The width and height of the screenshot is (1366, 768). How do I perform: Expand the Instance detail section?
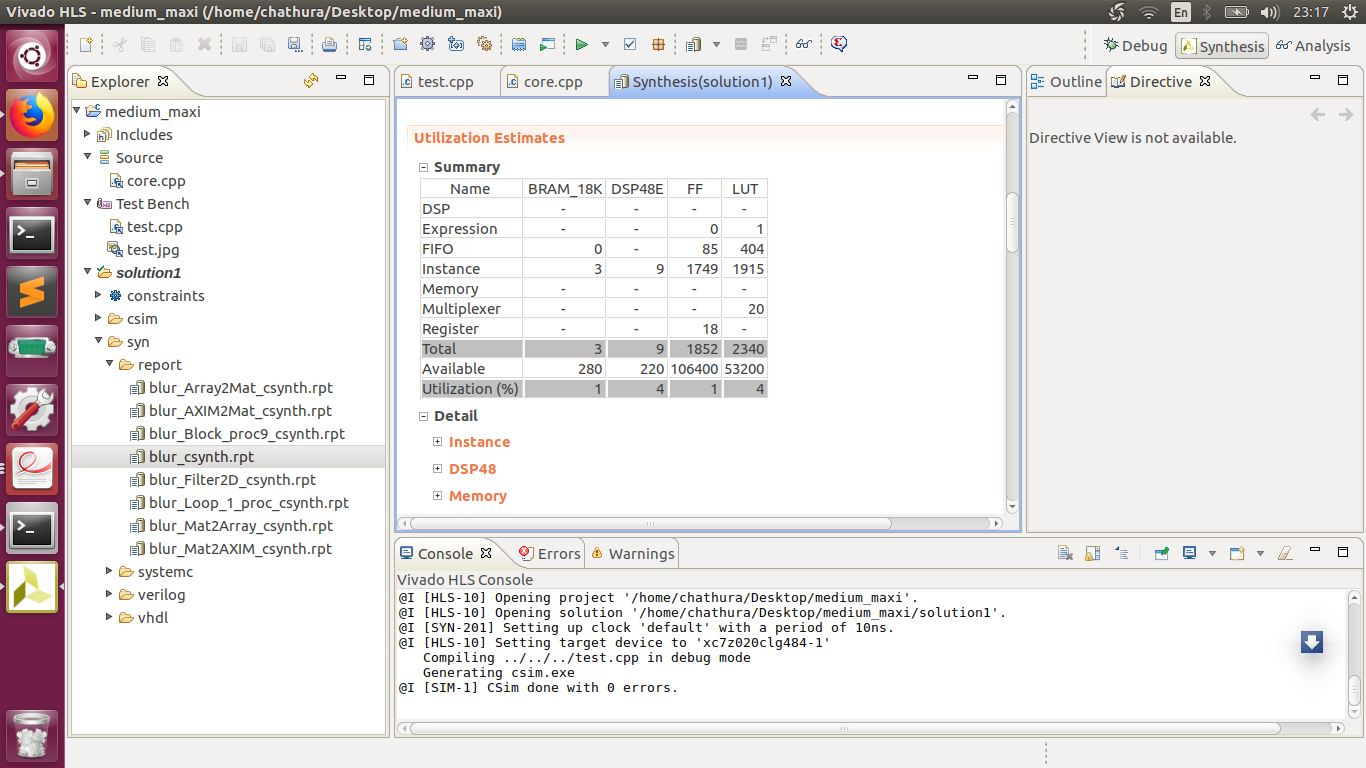(x=438, y=442)
